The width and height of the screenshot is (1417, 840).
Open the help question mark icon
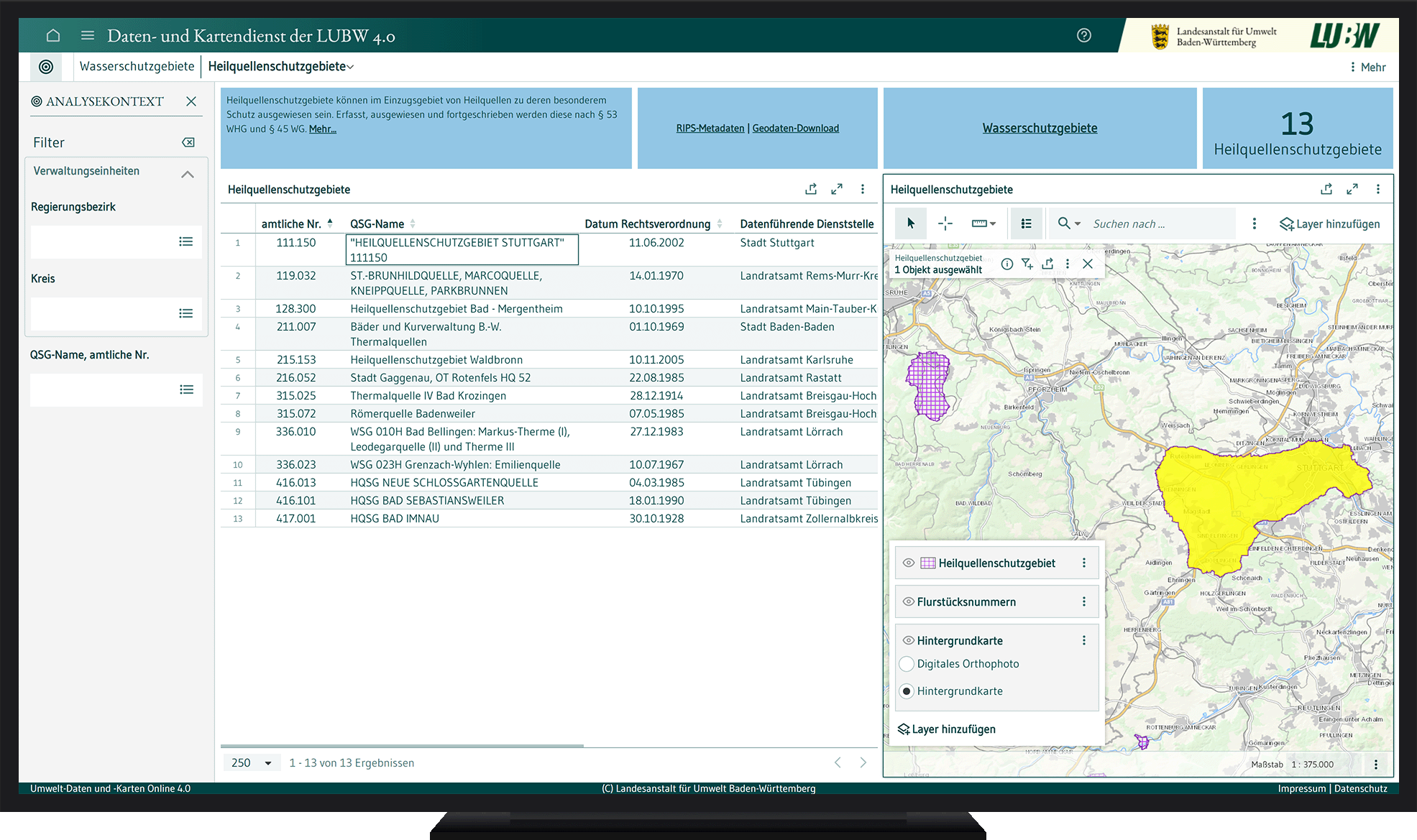(1083, 35)
